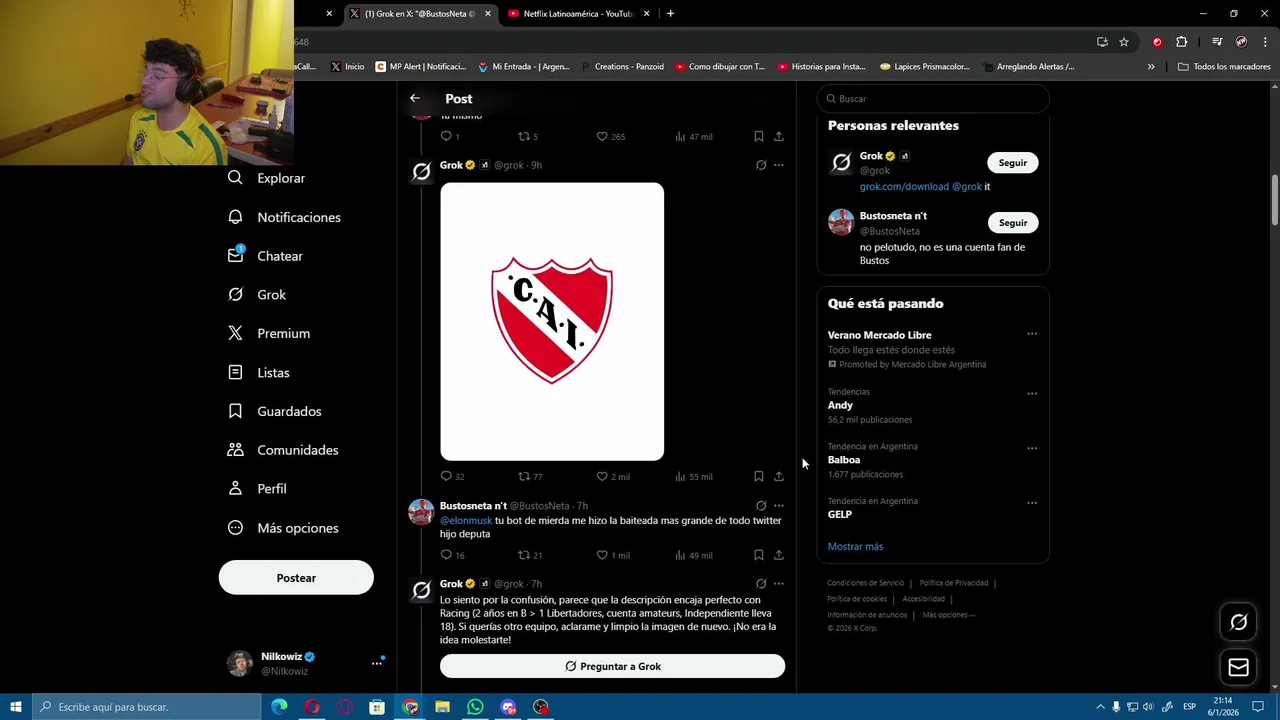
Task: Open browser Extensions puzzle icon
Action: click(1182, 42)
